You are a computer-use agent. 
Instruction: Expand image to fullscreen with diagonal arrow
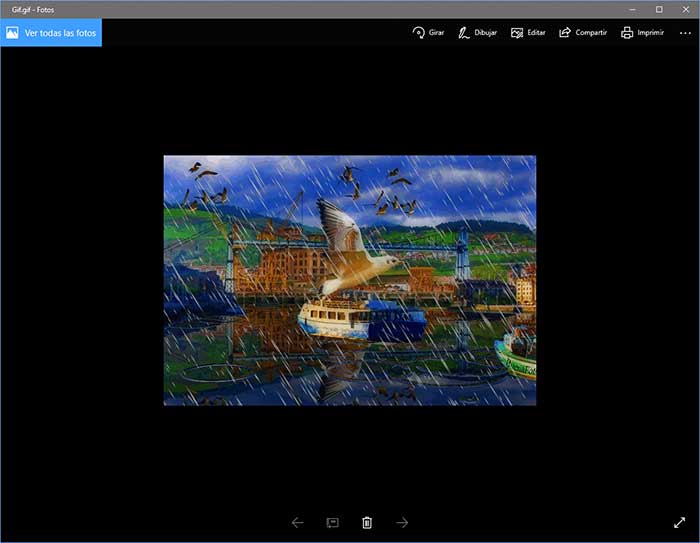click(x=679, y=522)
